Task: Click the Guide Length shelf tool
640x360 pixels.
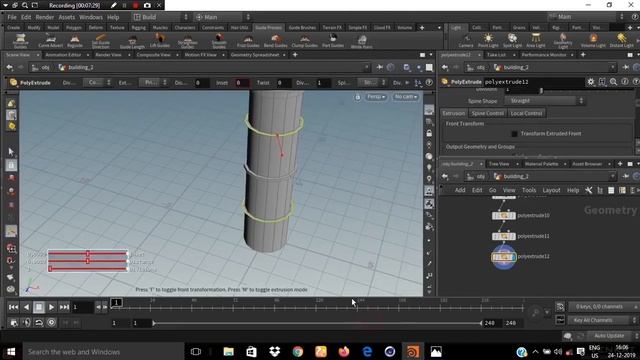Action: 132,41
